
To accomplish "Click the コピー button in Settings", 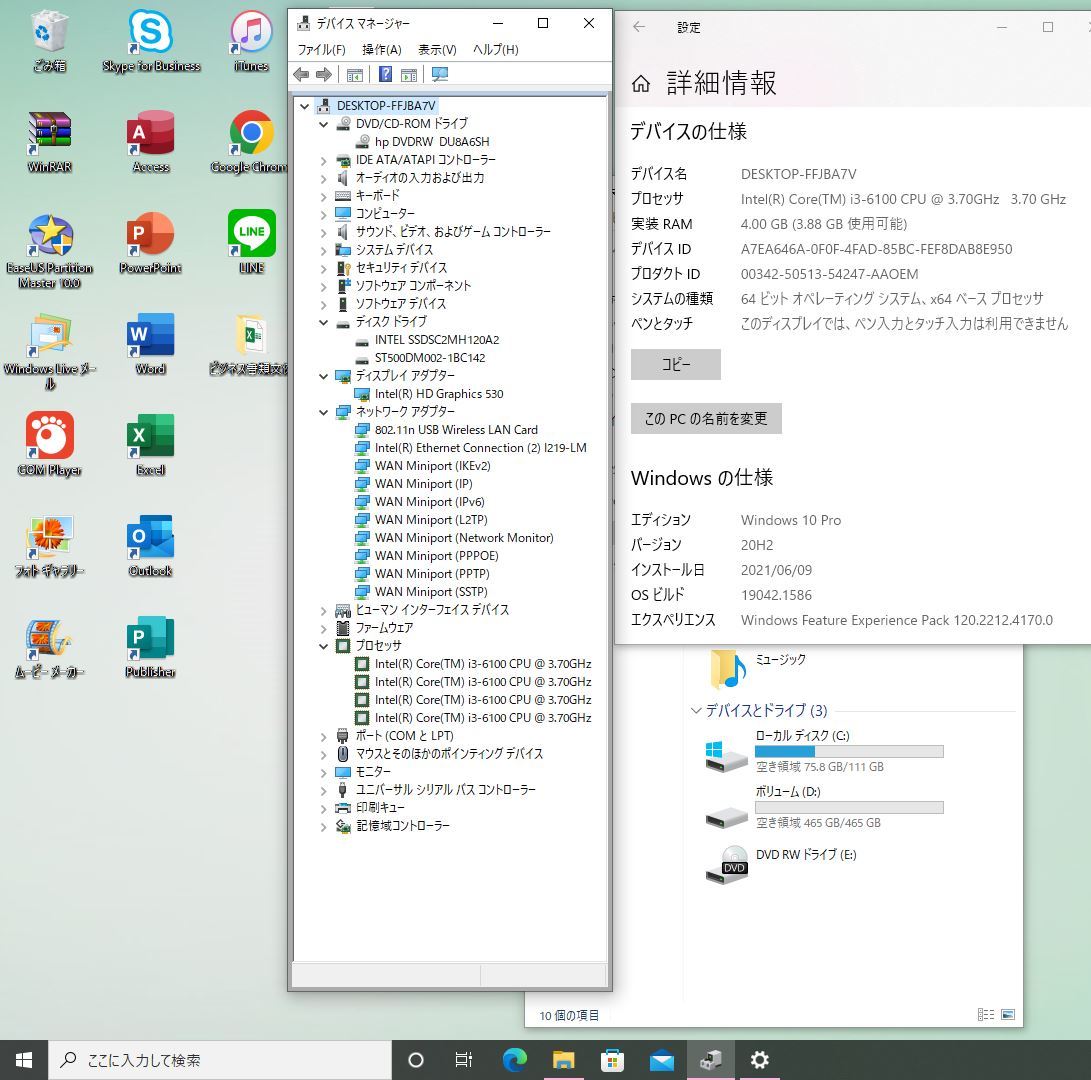I will pos(676,364).
